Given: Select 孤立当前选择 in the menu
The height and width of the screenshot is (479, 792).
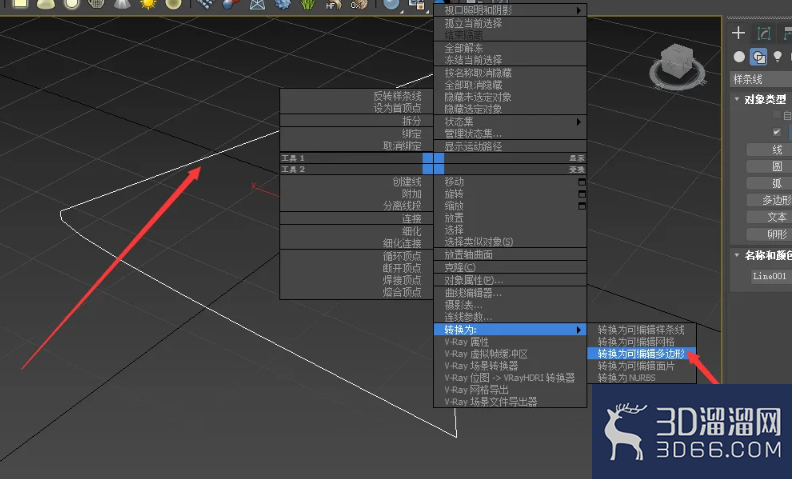Looking at the screenshot, I should click(510, 23).
